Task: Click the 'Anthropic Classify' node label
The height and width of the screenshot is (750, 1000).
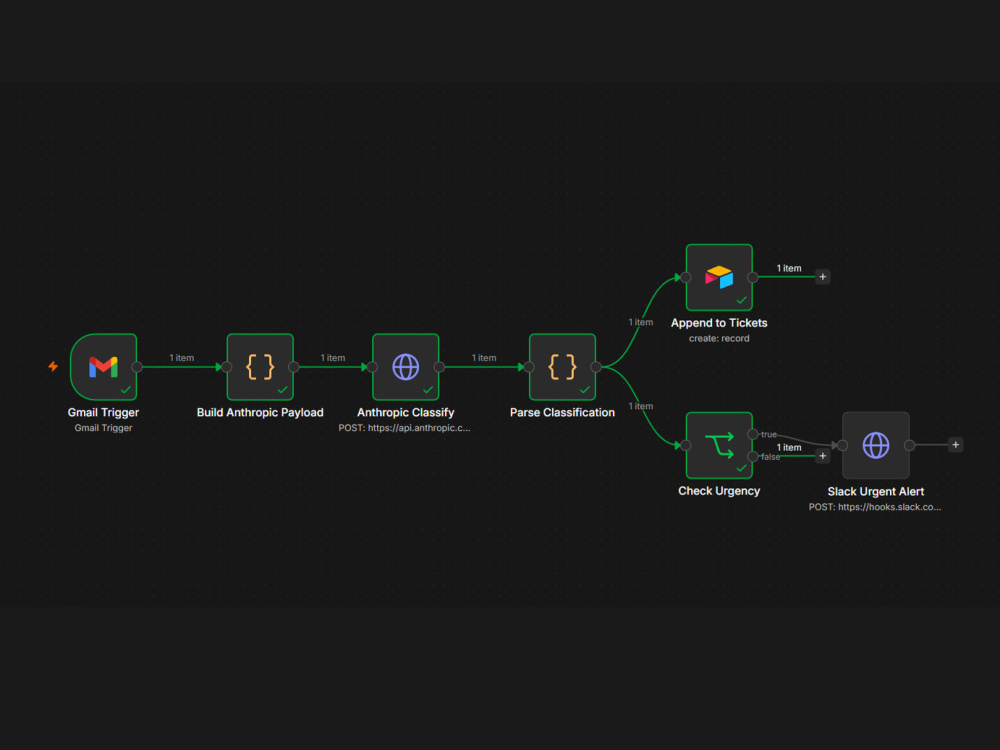Action: click(406, 413)
